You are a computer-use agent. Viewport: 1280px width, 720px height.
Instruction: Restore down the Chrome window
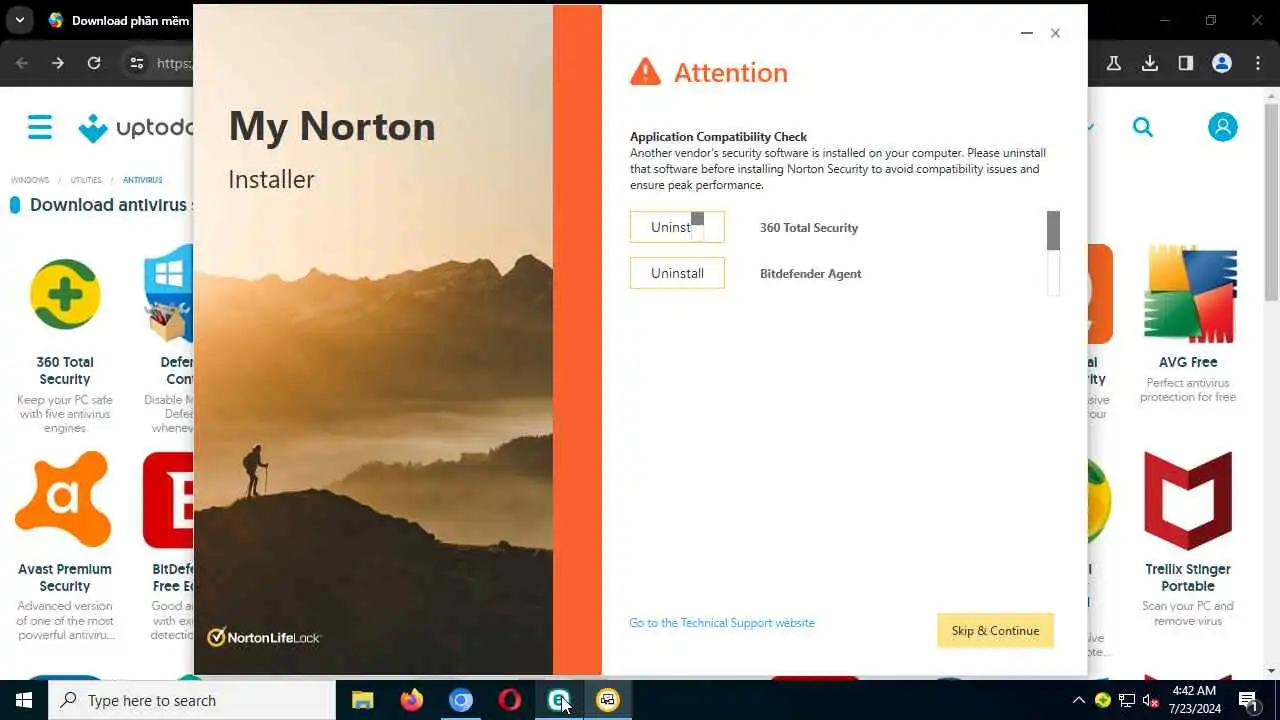point(1211,20)
